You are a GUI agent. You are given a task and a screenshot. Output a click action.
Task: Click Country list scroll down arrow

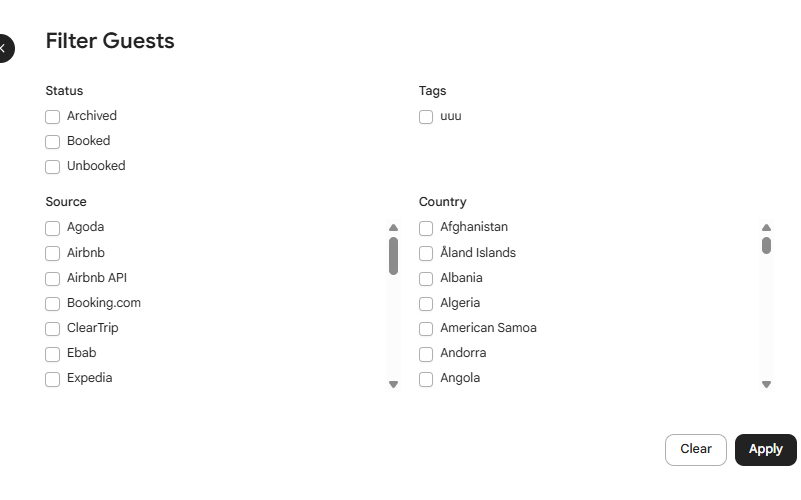[x=766, y=385]
